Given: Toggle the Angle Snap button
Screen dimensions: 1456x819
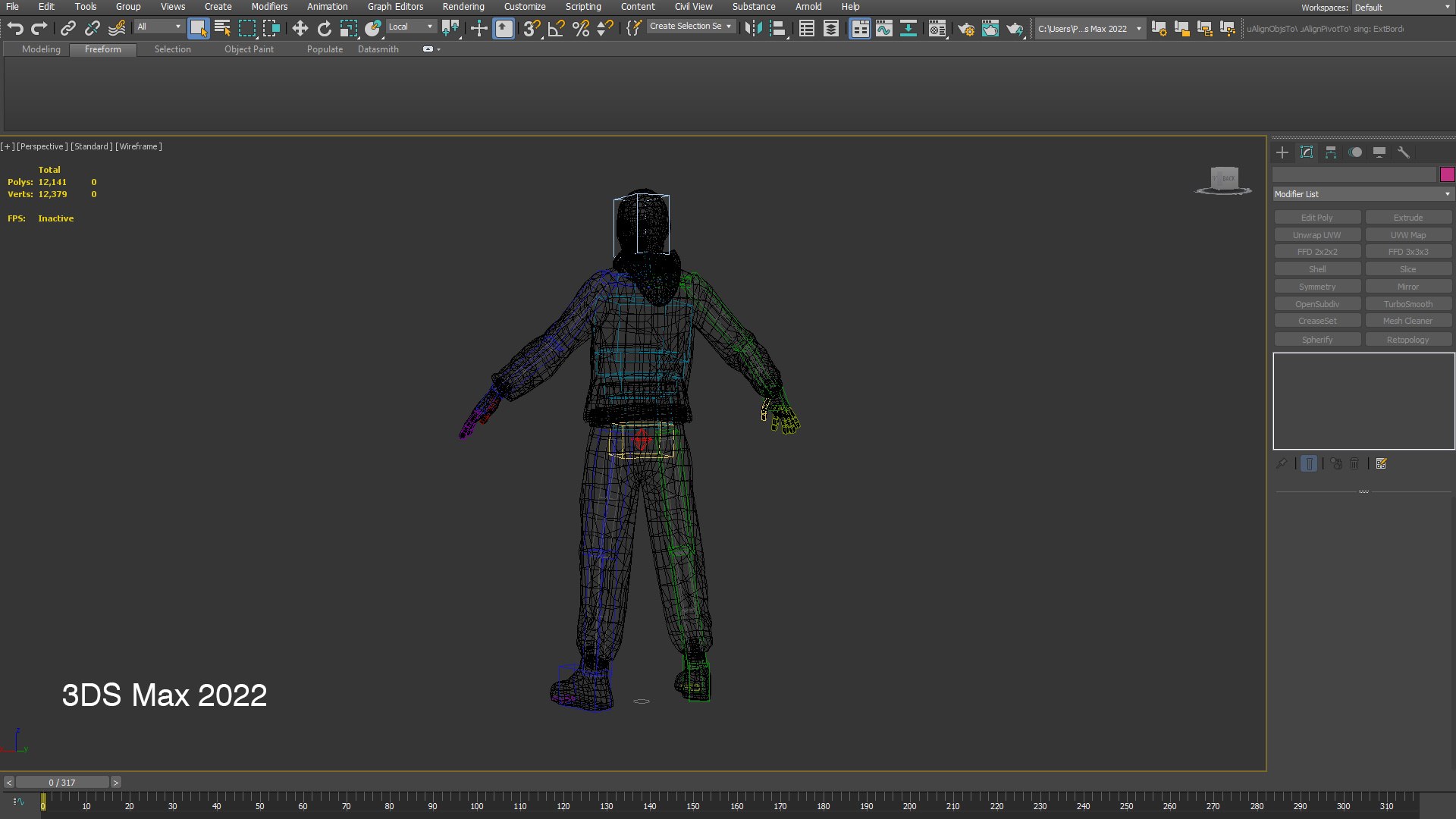Looking at the screenshot, I should point(557,29).
